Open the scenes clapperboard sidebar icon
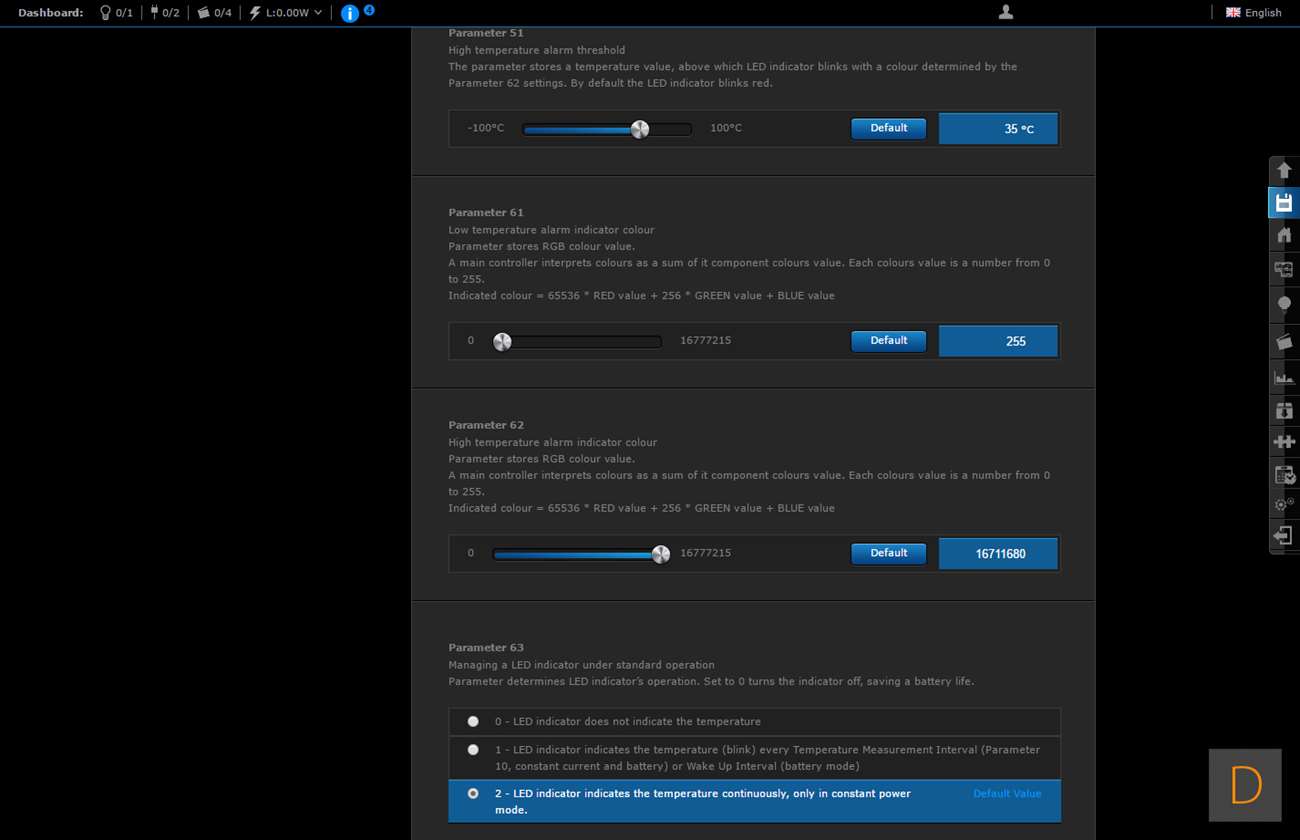Image resolution: width=1300 pixels, height=840 pixels. [1284, 342]
